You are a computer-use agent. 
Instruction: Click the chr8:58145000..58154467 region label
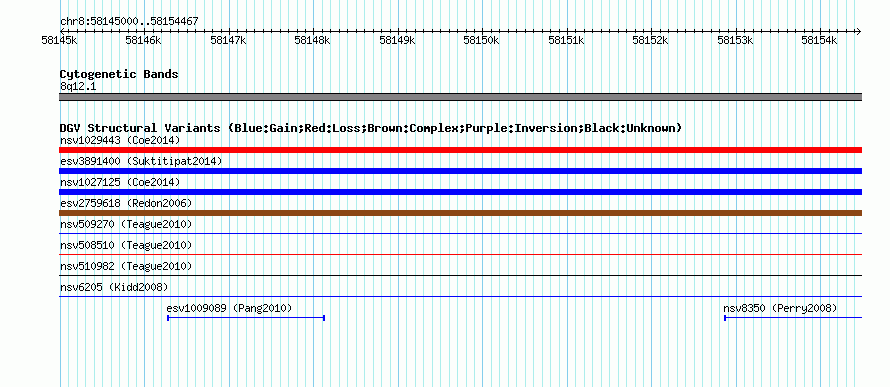click(129, 22)
